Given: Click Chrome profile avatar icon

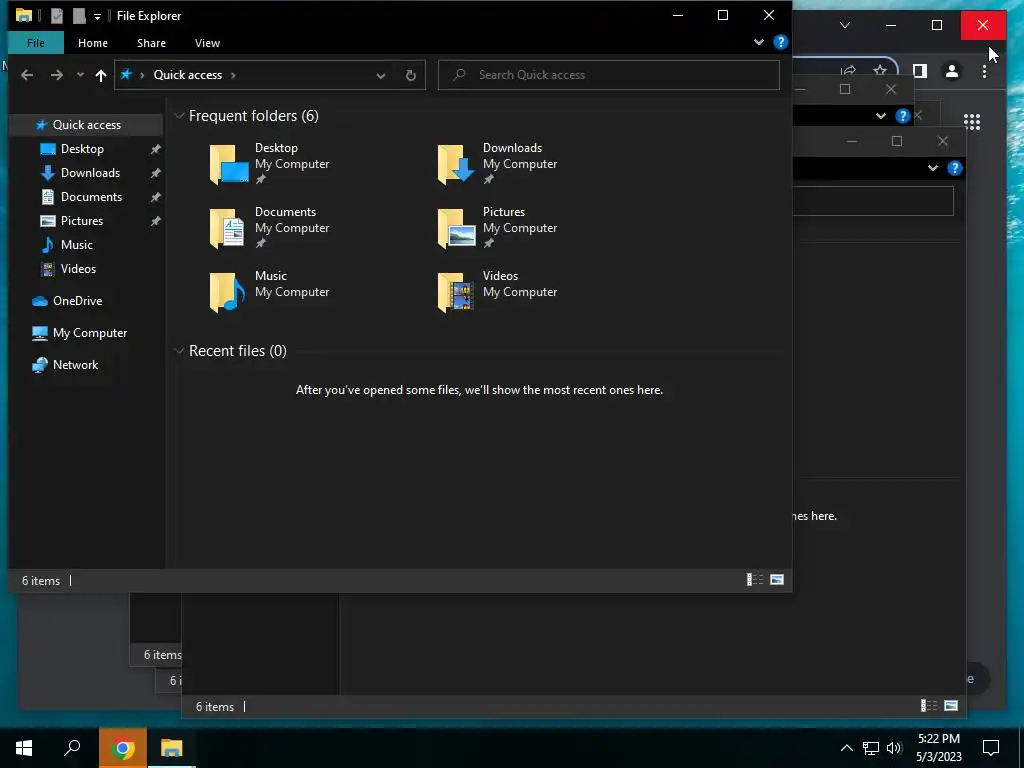Looking at the screenshot, I should point(952,71).
